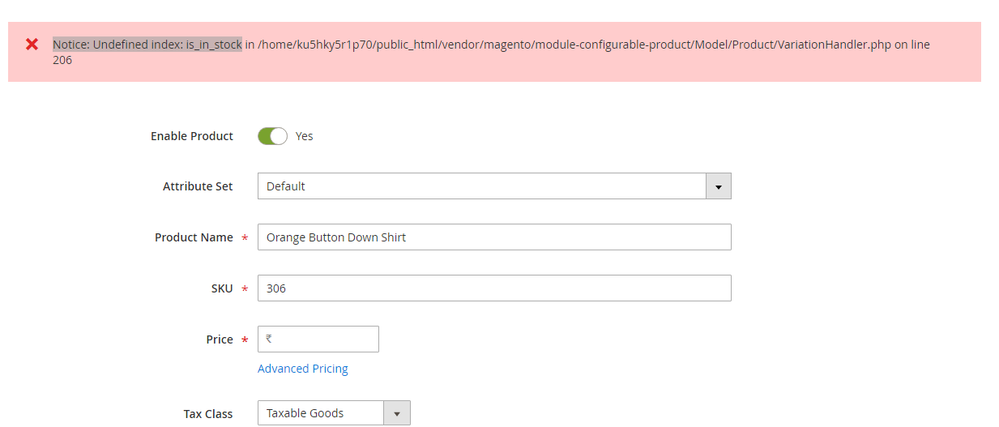Click the rupee currency symbol in Price
Viewport: 999px width, 427px height.
point(269,339)
